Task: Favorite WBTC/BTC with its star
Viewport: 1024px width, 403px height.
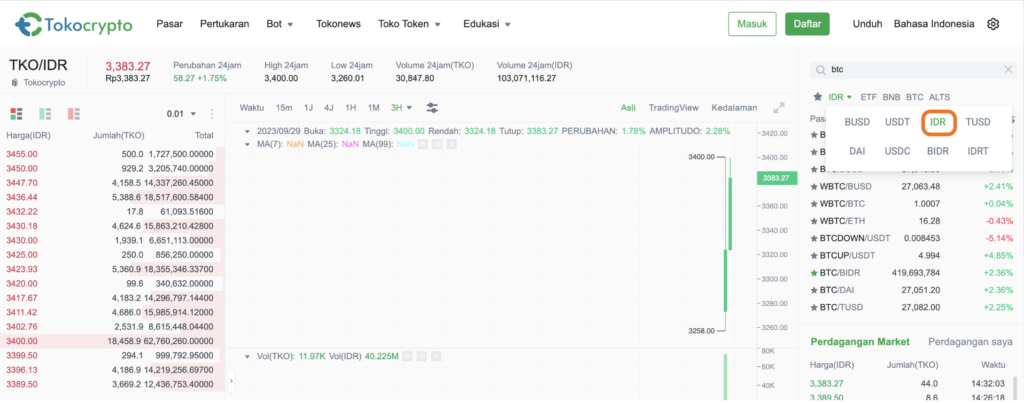Action: pos(814,204)
